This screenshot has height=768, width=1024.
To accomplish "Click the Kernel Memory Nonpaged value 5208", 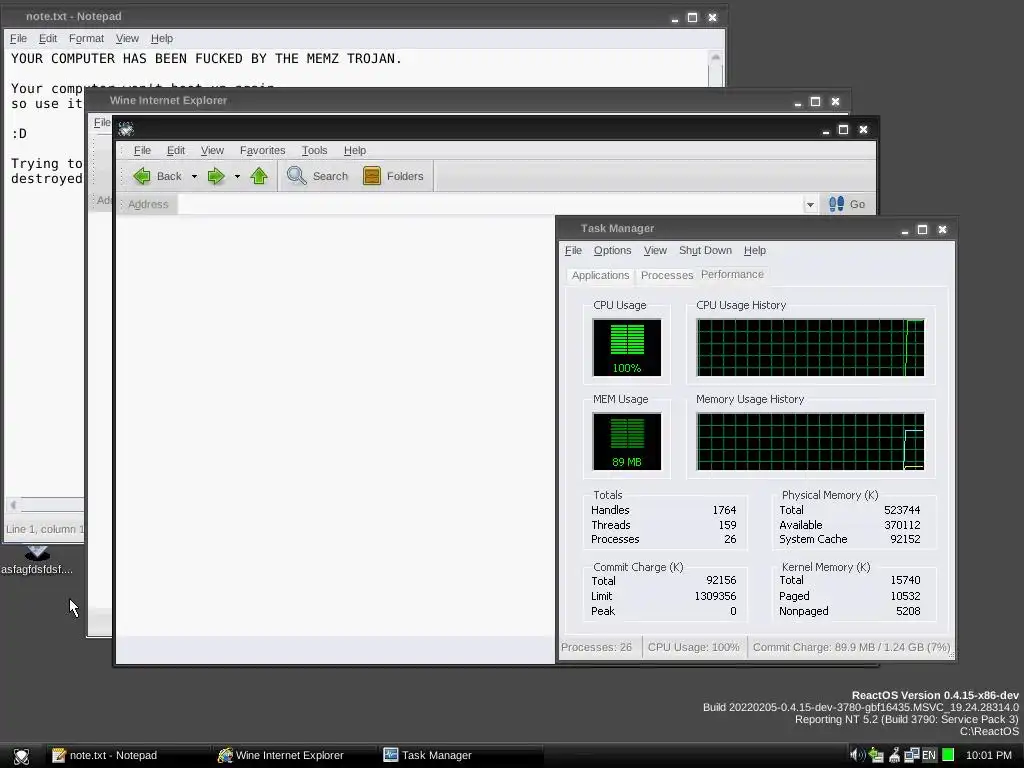I will tap(908, 611).
